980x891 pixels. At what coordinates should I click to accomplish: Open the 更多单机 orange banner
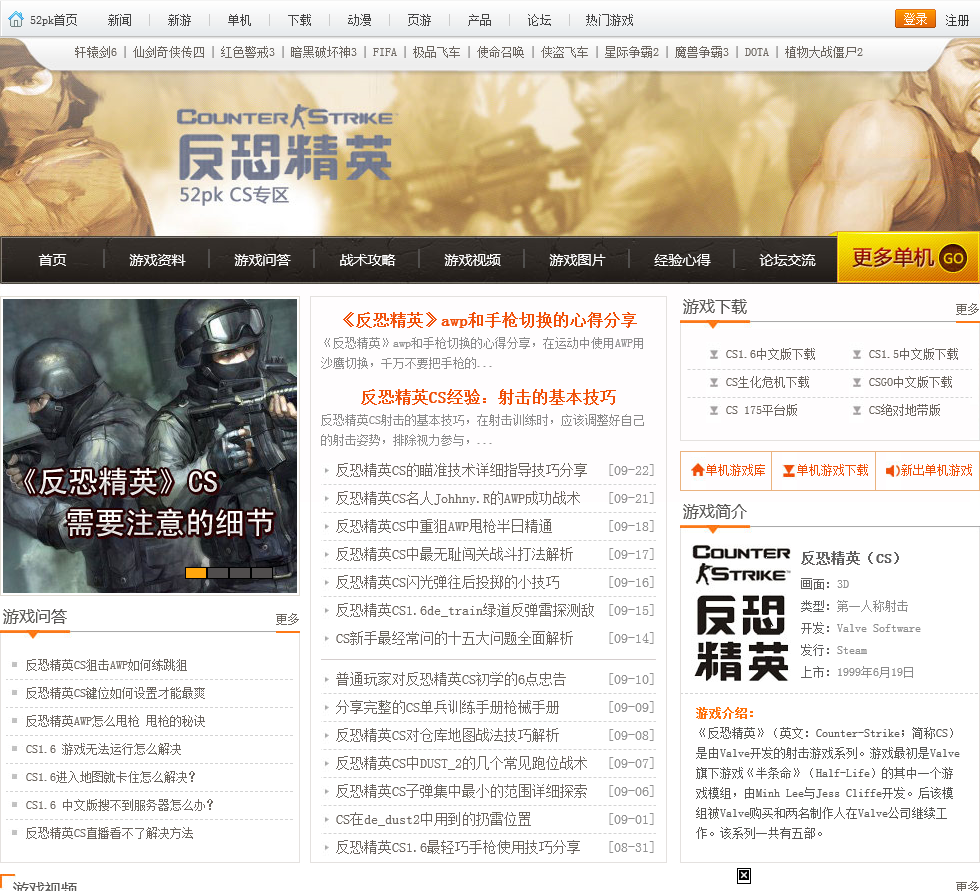[908, 257]
